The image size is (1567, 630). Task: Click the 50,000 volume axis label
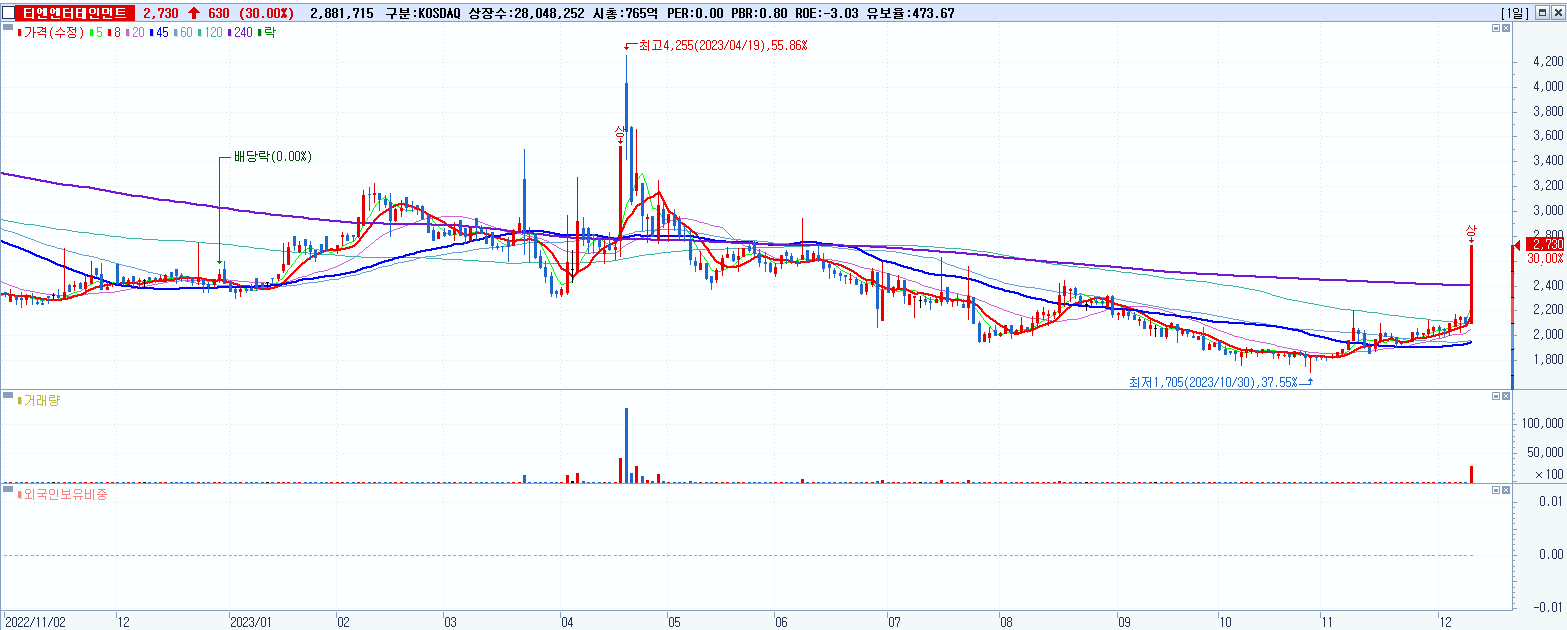(x=1546, y=454)
